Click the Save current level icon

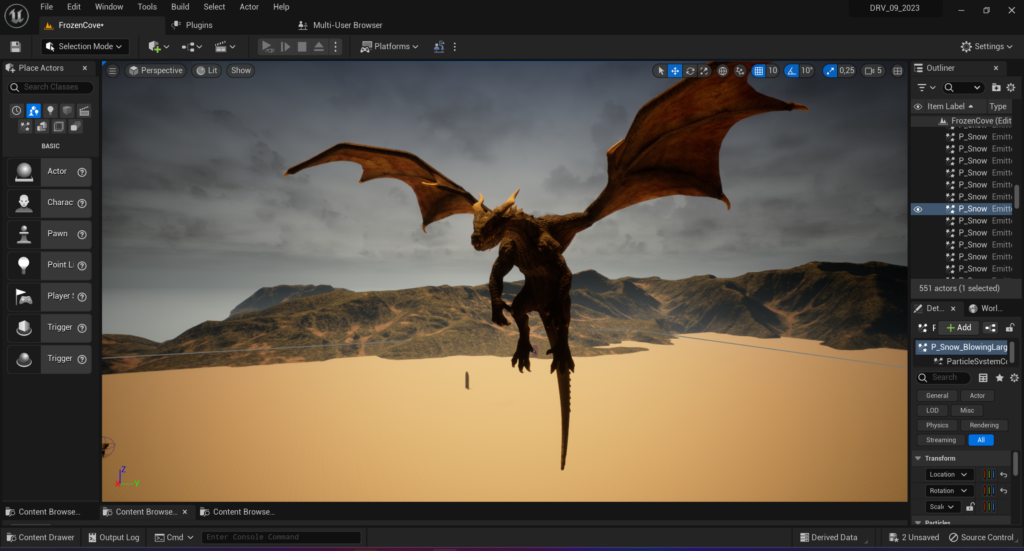15,46
